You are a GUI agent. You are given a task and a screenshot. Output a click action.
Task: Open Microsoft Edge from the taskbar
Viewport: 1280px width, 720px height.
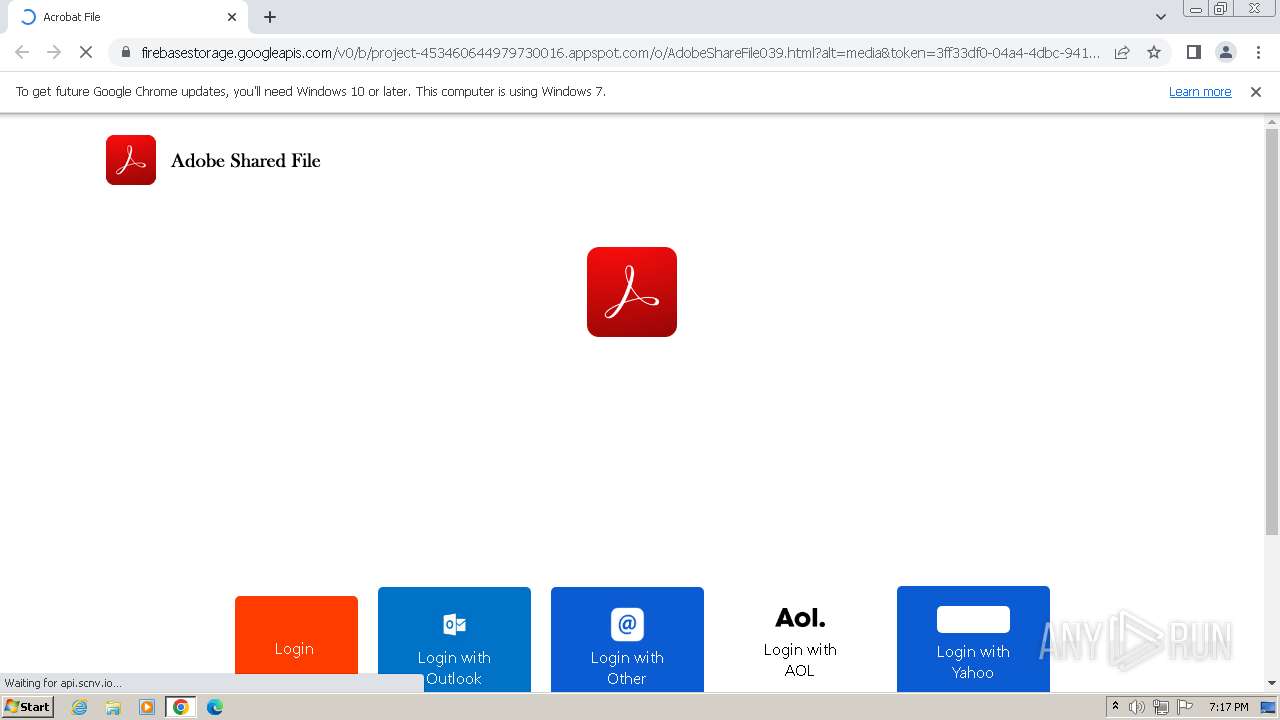(x=215, y=707)
